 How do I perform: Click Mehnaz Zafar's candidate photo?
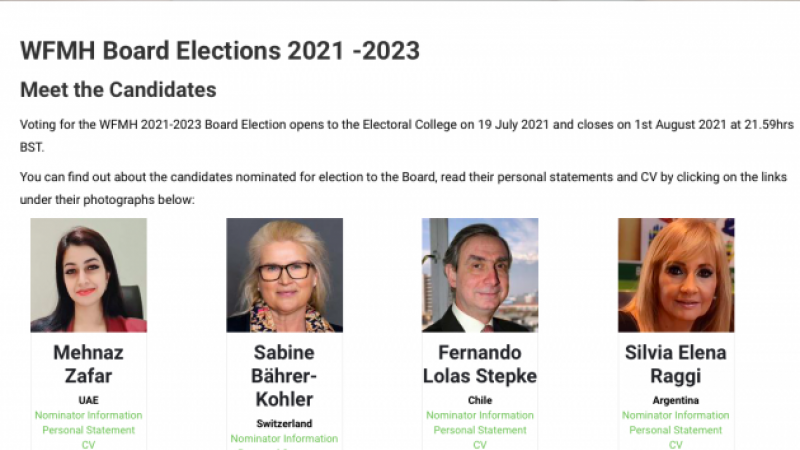pos(88,275)
